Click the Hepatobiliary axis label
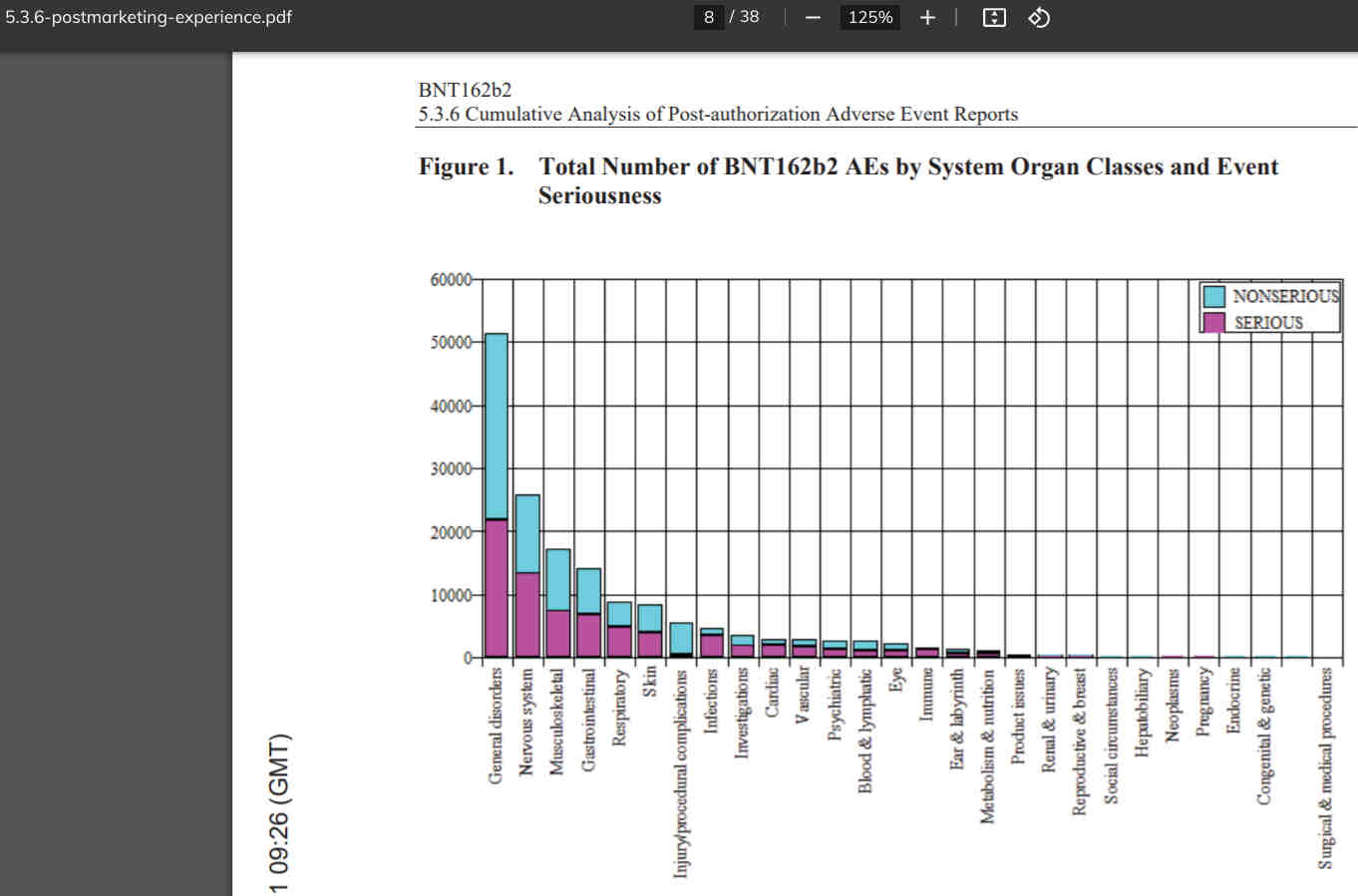The height and width of the screenshot is (896, 1358). pos(1143,712)
